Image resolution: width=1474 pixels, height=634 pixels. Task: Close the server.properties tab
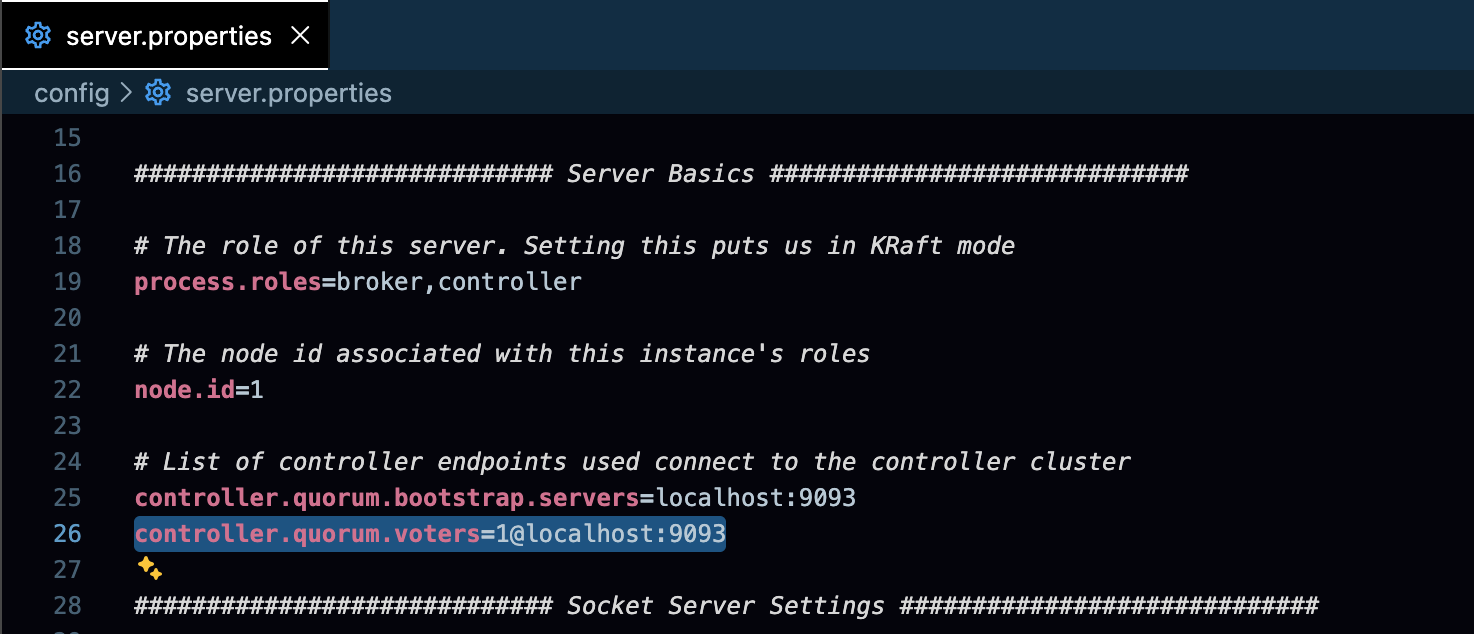pyautogui.click(x=299, y=36)
